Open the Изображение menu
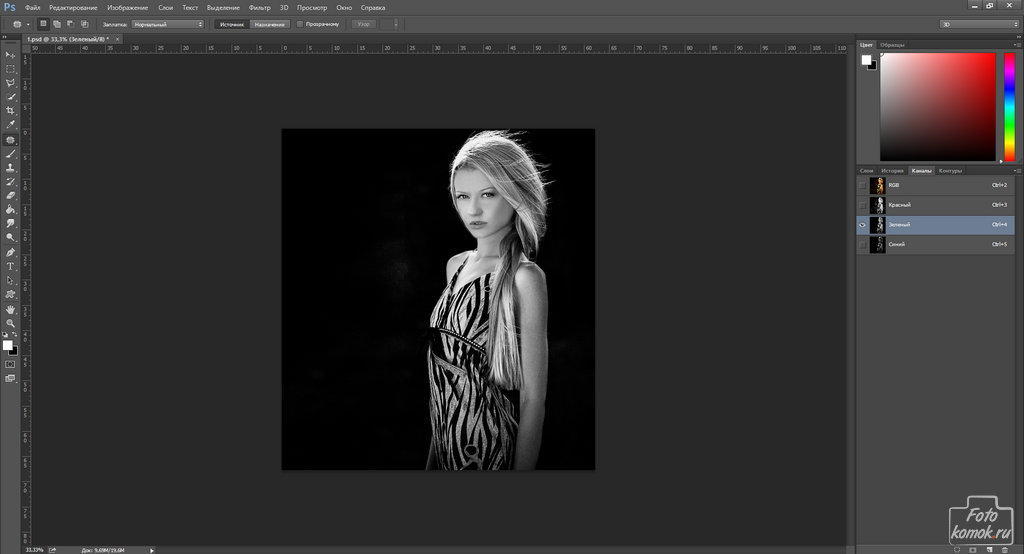 click(127, 8)
